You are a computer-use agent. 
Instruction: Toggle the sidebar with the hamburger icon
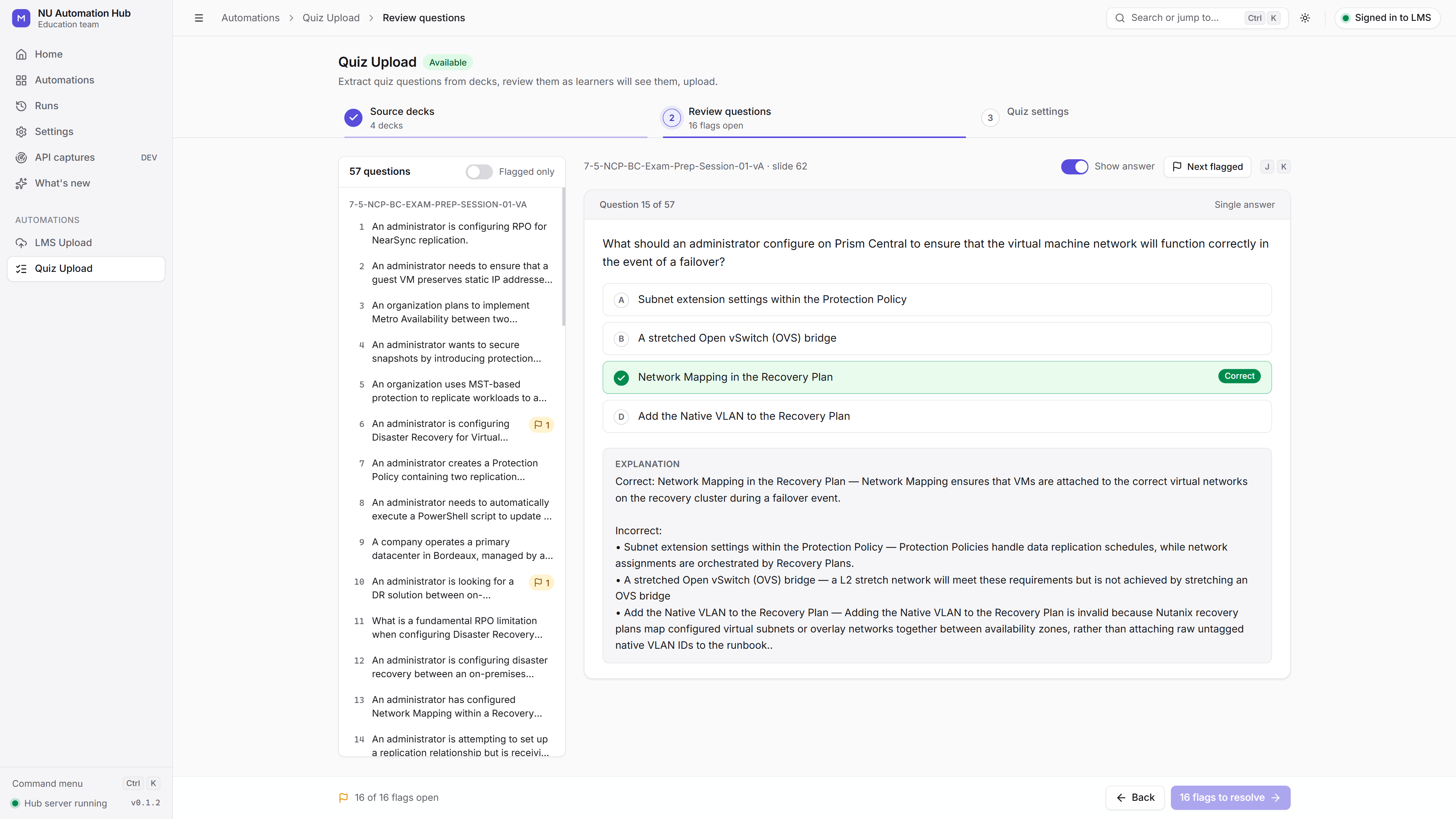tap(199, 18)
